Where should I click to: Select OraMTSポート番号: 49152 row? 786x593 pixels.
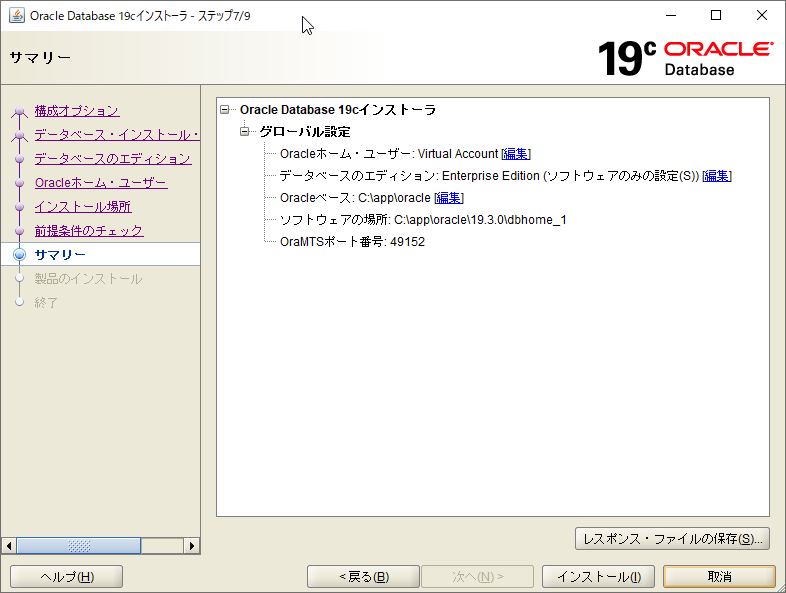[x=352, y=242]
